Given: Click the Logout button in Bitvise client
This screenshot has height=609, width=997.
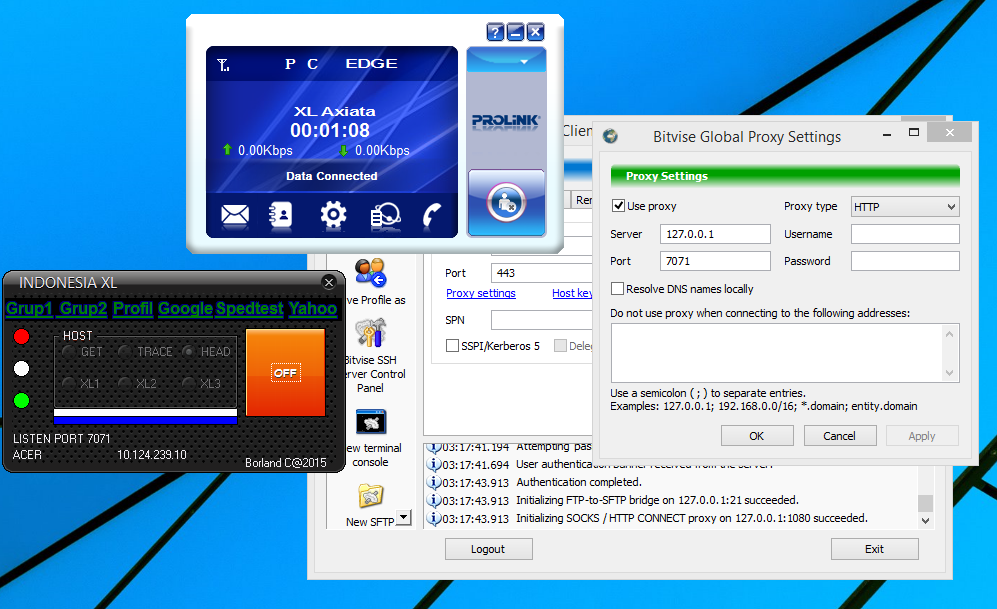Looking at the screenshot, I should pyautogui.click(x=488, y=549).
